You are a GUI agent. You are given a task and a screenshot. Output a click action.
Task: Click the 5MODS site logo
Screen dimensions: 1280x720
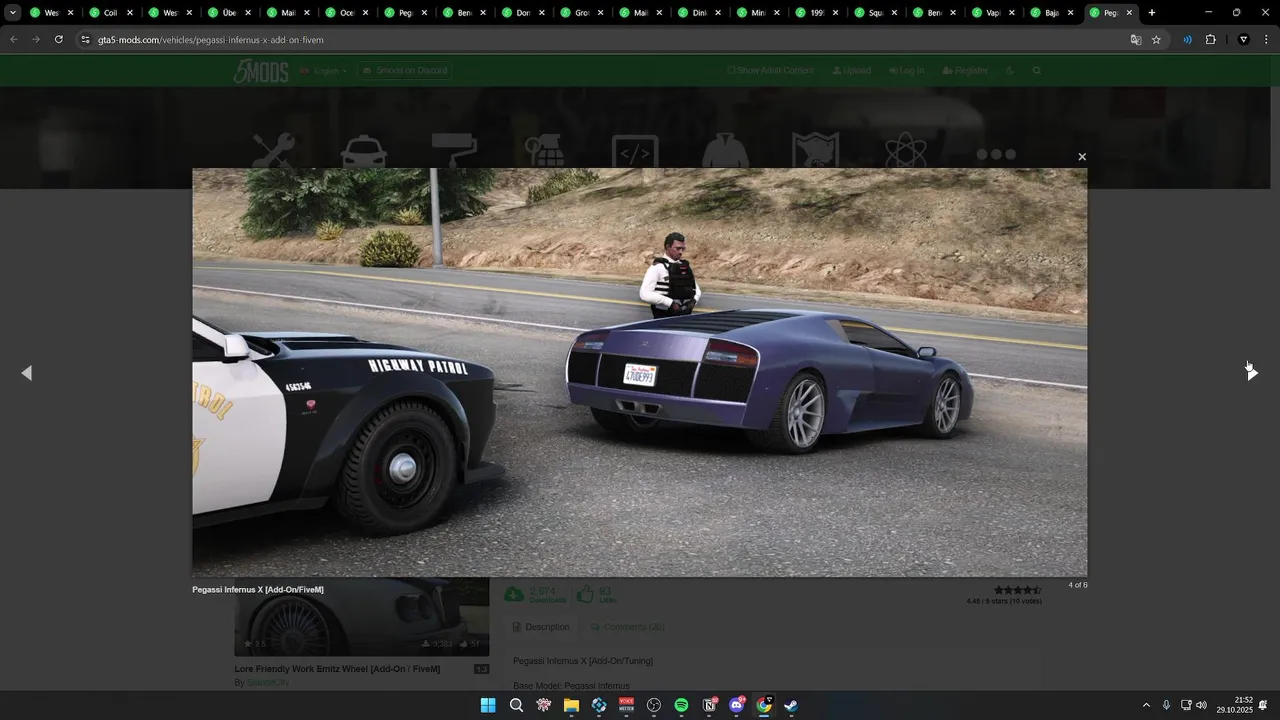point(261,71)
